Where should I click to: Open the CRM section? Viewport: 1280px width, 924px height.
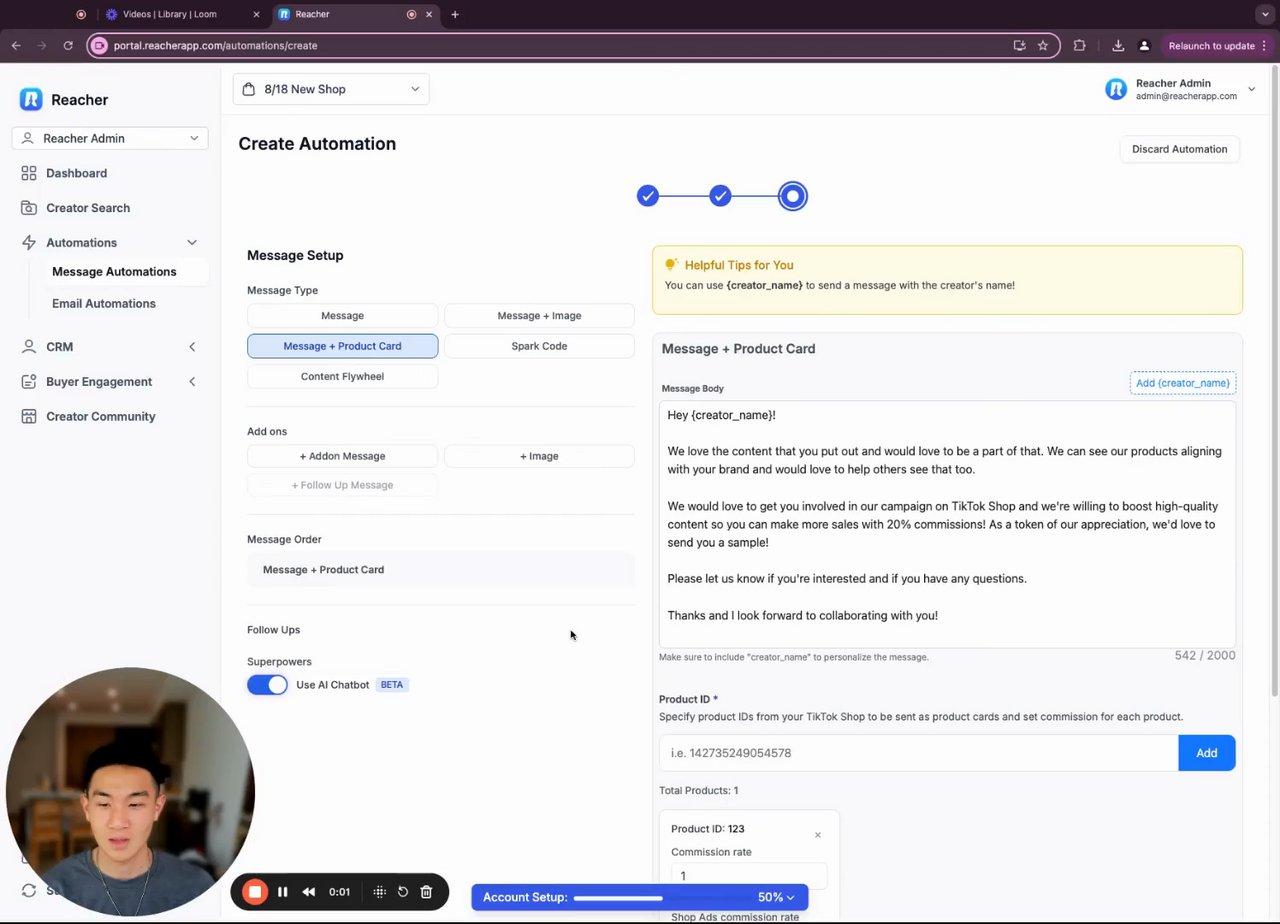click(x=59, y=347)
